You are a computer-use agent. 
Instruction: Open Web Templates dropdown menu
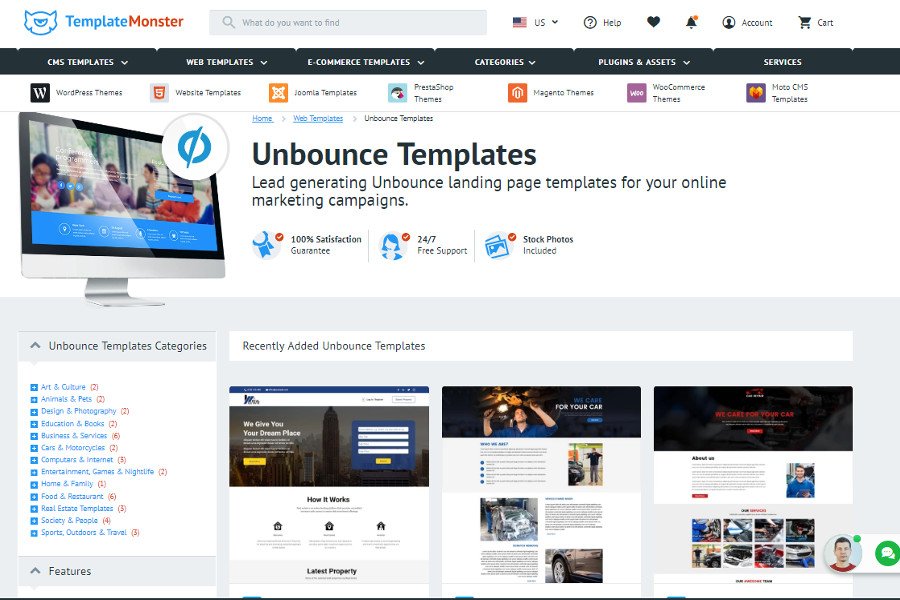point(226,61)
